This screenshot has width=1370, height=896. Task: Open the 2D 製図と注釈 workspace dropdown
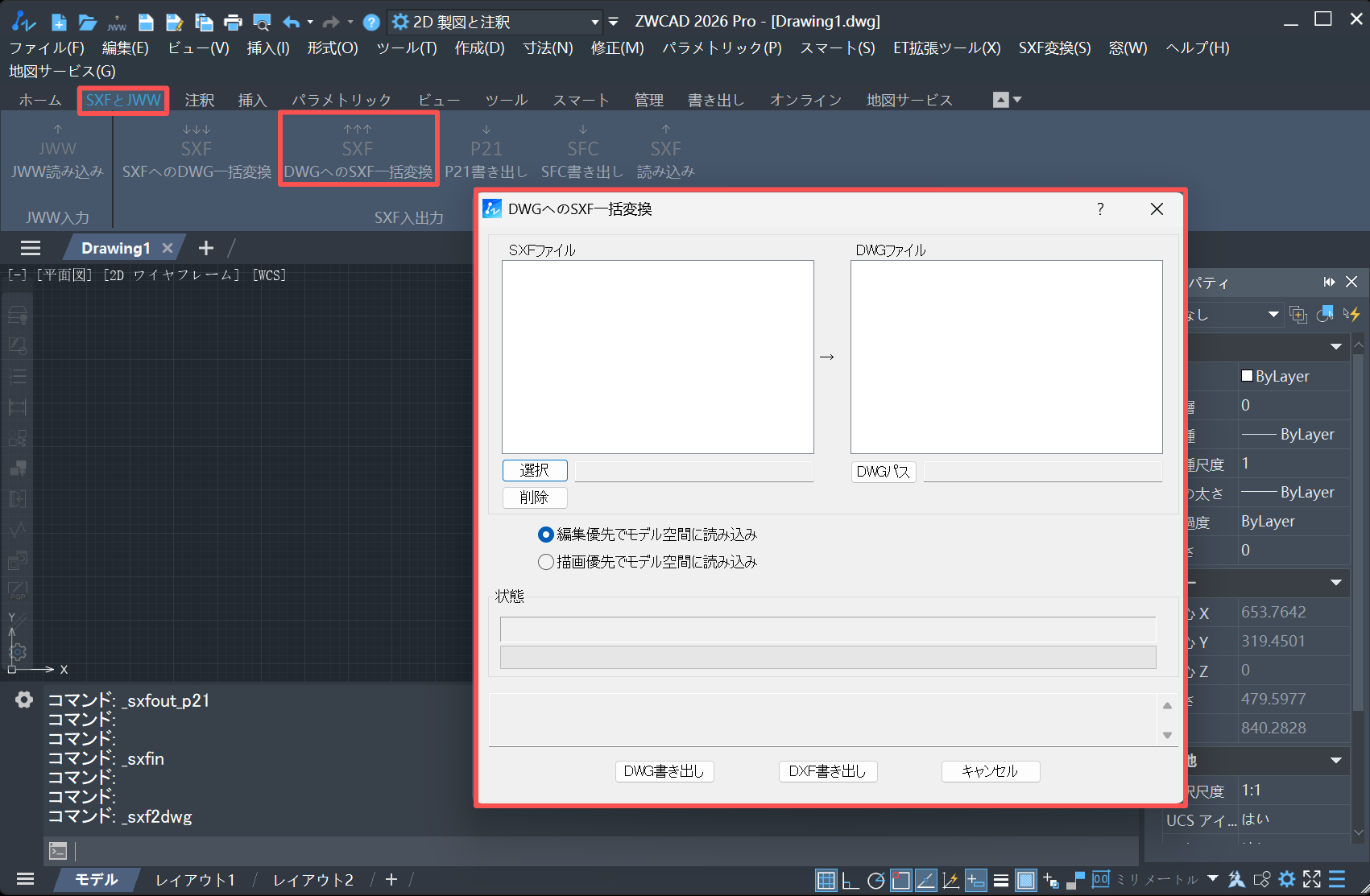(x=594, y=22)
